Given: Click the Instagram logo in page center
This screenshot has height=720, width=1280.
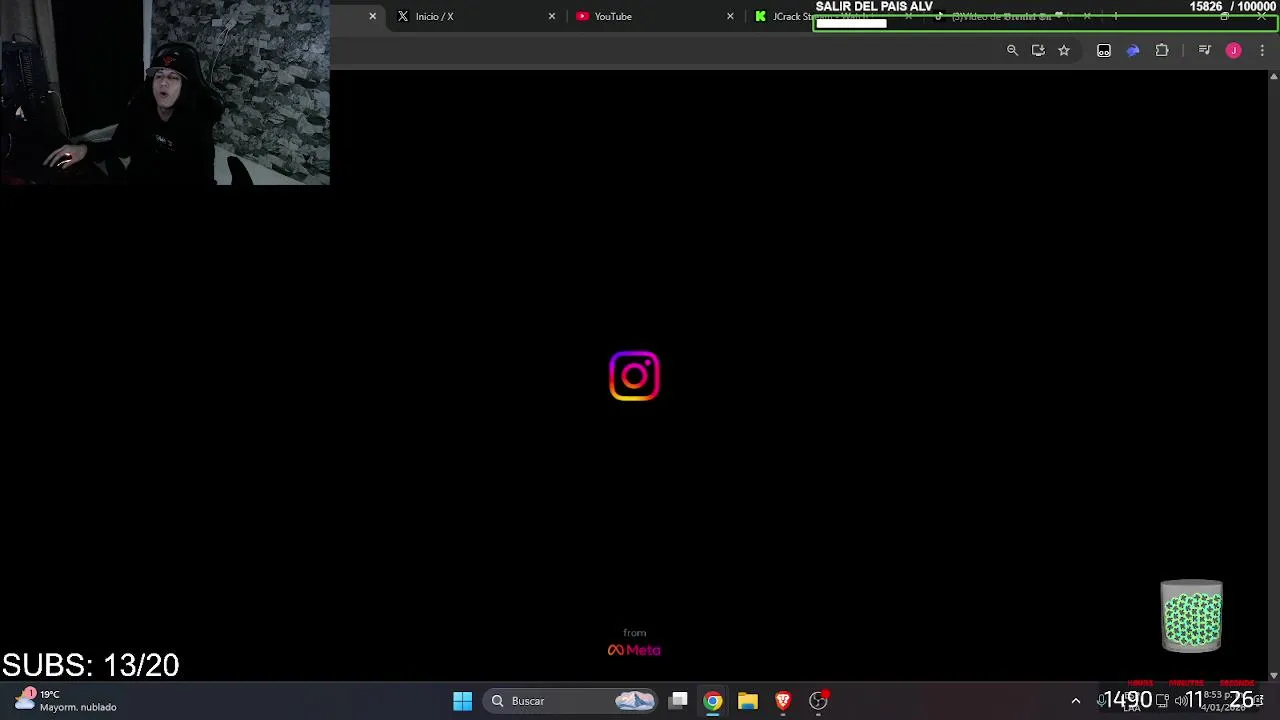Looking at the screenshot, I should pyautogui.click(x=634, y=376).
